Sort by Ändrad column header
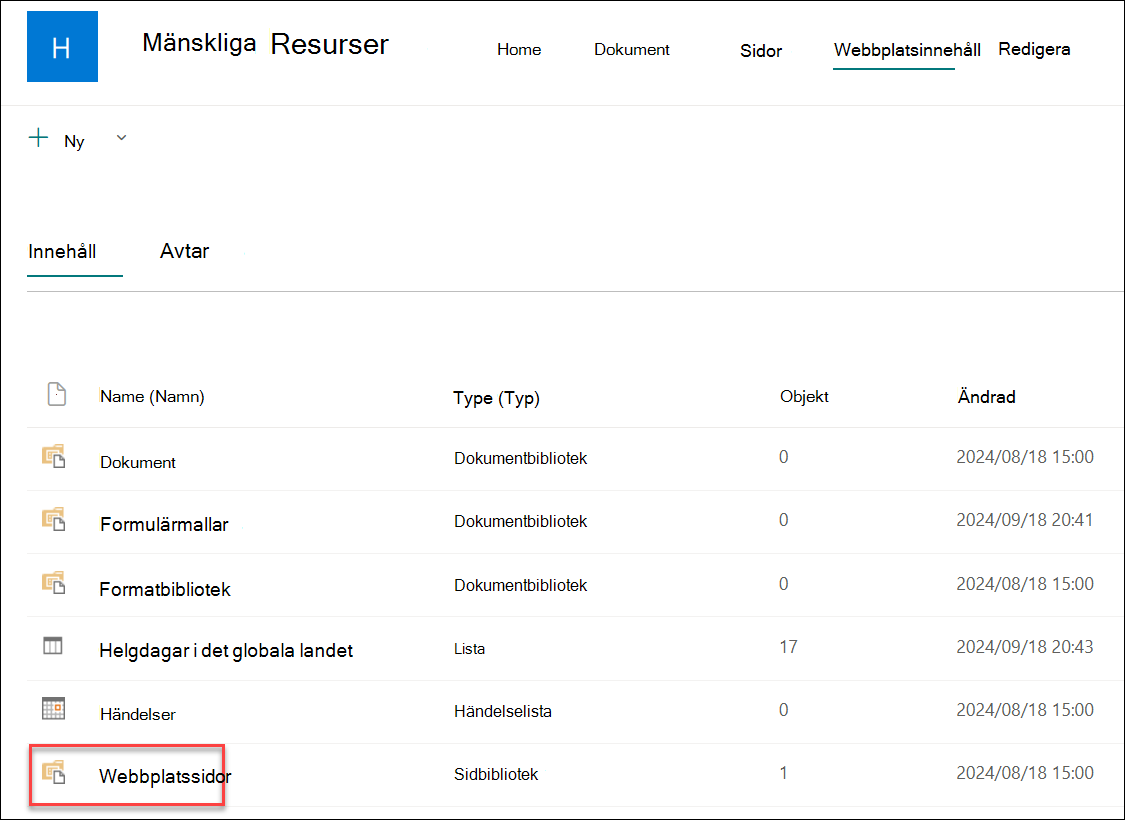1125x820 pixels. 987,397
